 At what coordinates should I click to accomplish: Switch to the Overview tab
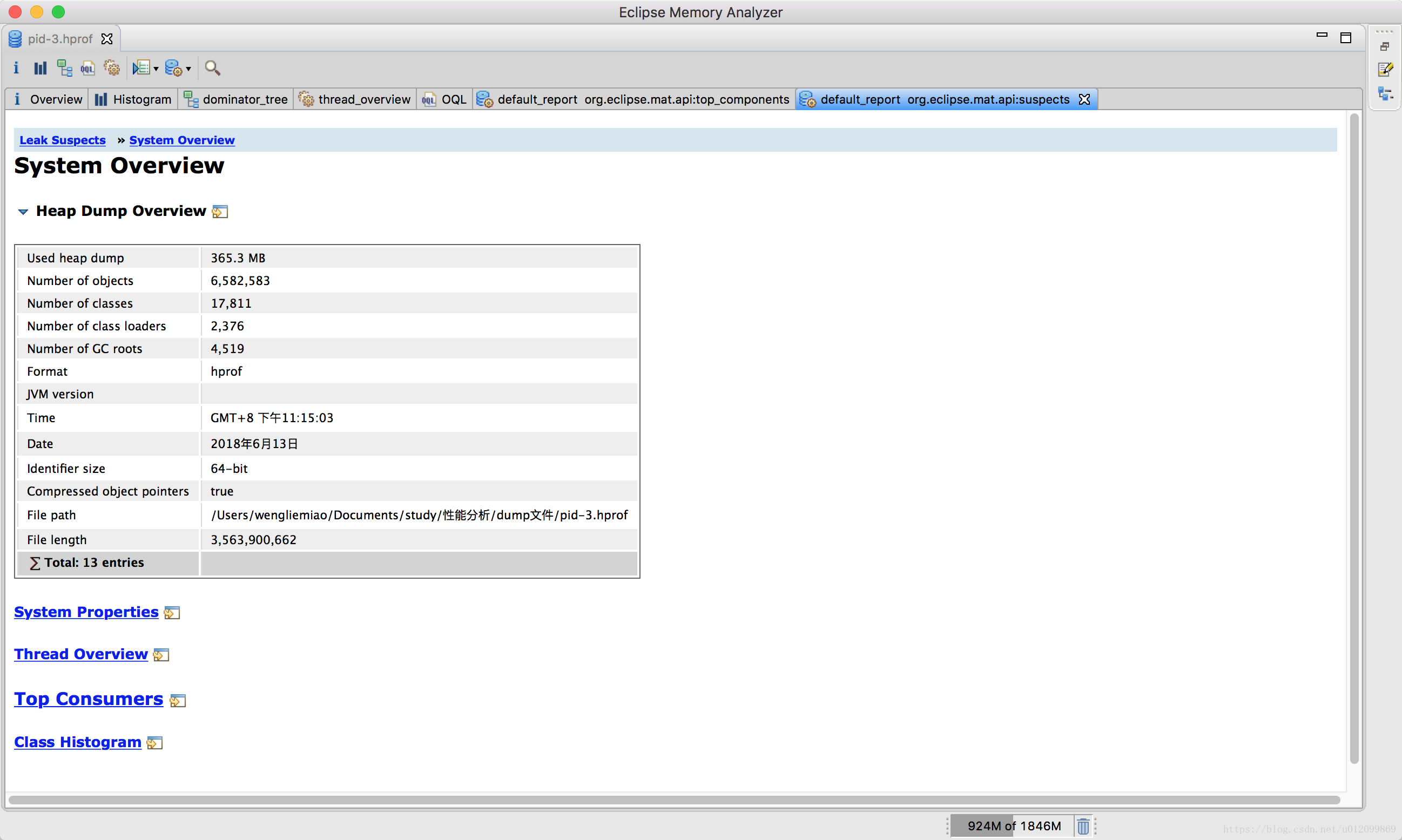coord(48,99)
